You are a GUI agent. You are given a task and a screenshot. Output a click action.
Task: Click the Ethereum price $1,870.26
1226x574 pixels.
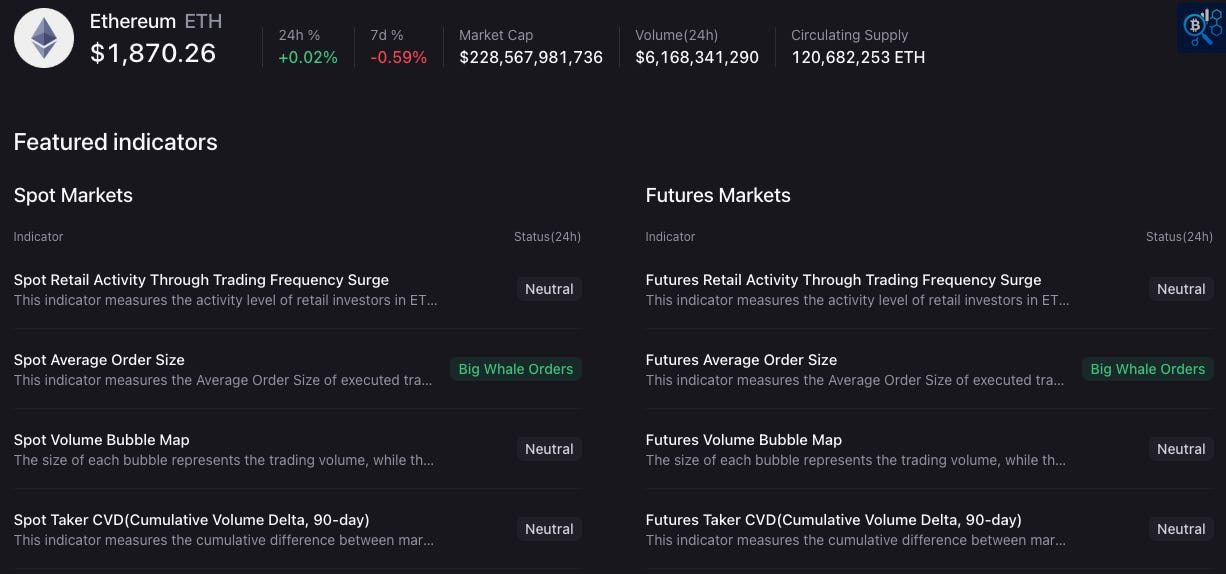pos(153,53)
